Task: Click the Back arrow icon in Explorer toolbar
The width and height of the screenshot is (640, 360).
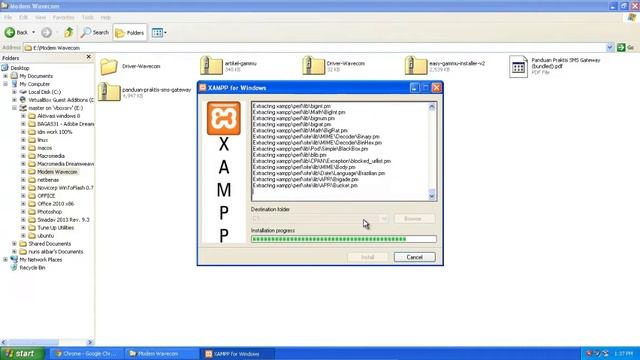Action: coord(10,32)
